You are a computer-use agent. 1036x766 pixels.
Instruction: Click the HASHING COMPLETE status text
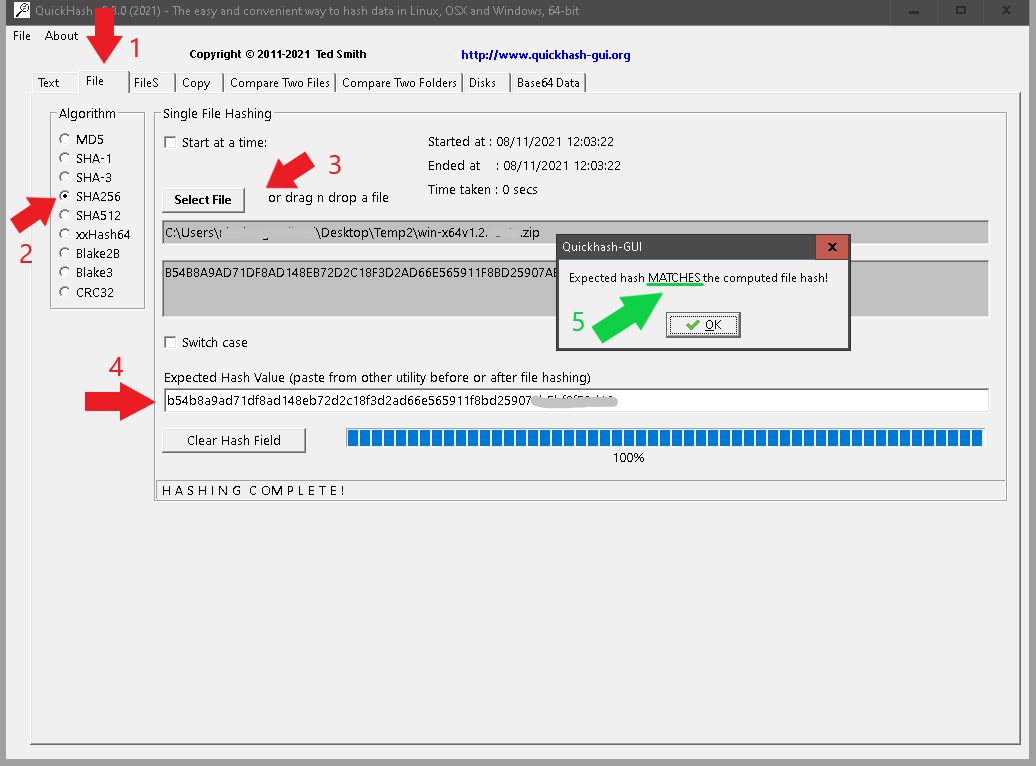[x=253, y=490]
